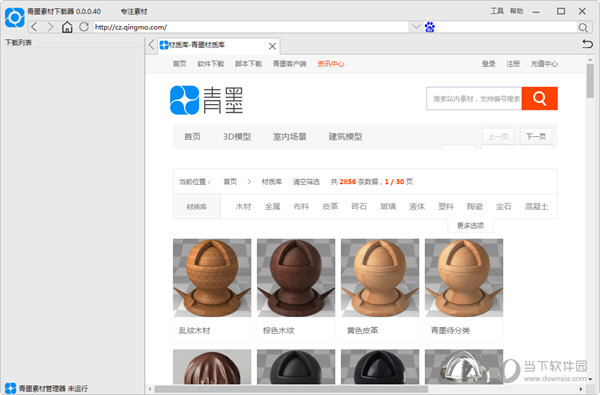Click the 材质库 breadcrumb link
The width and height of the screenshot is (600, 395).
pos(272,182)
